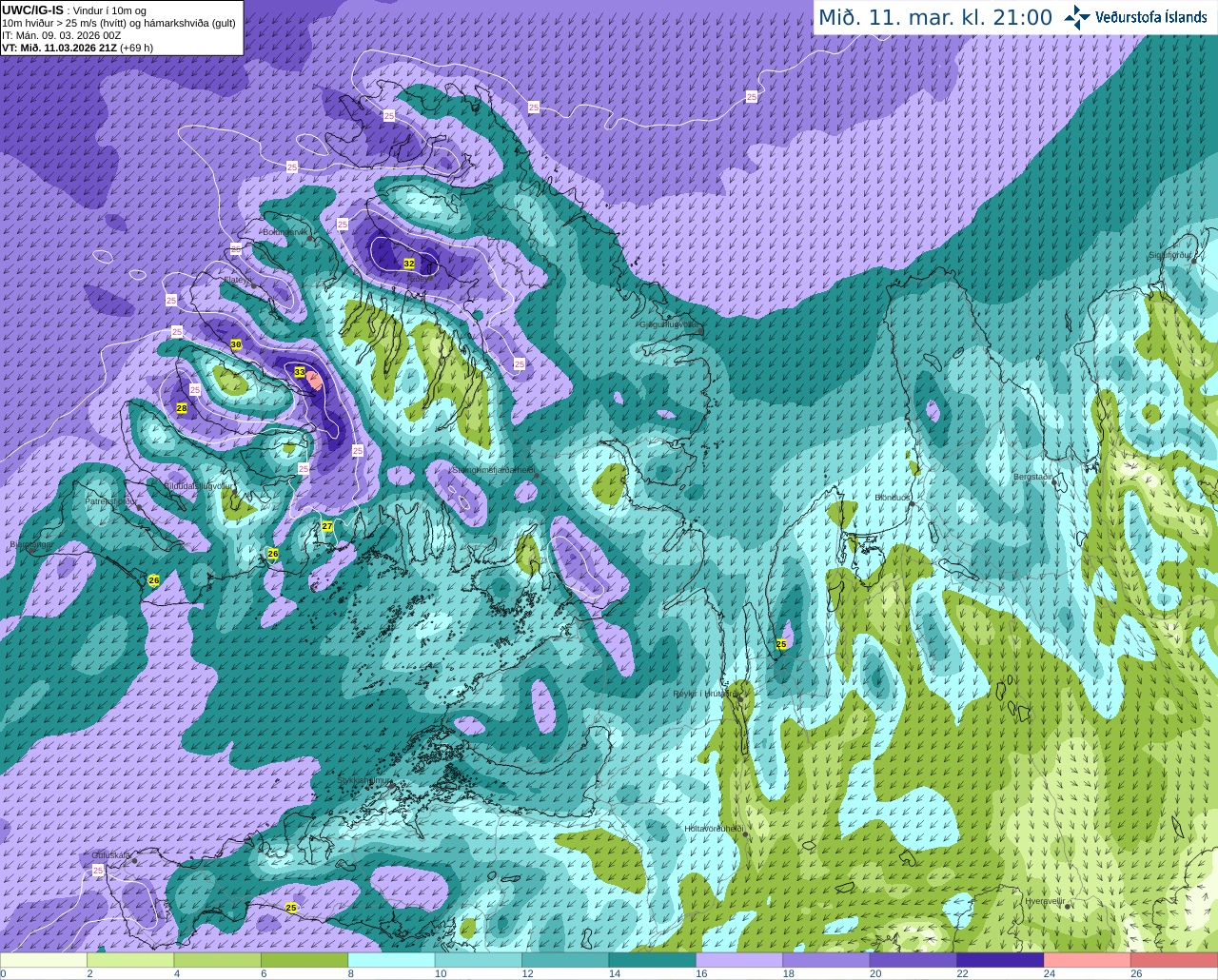
Task: Click the Bjargtangar station label
Action: click(30, 545)
